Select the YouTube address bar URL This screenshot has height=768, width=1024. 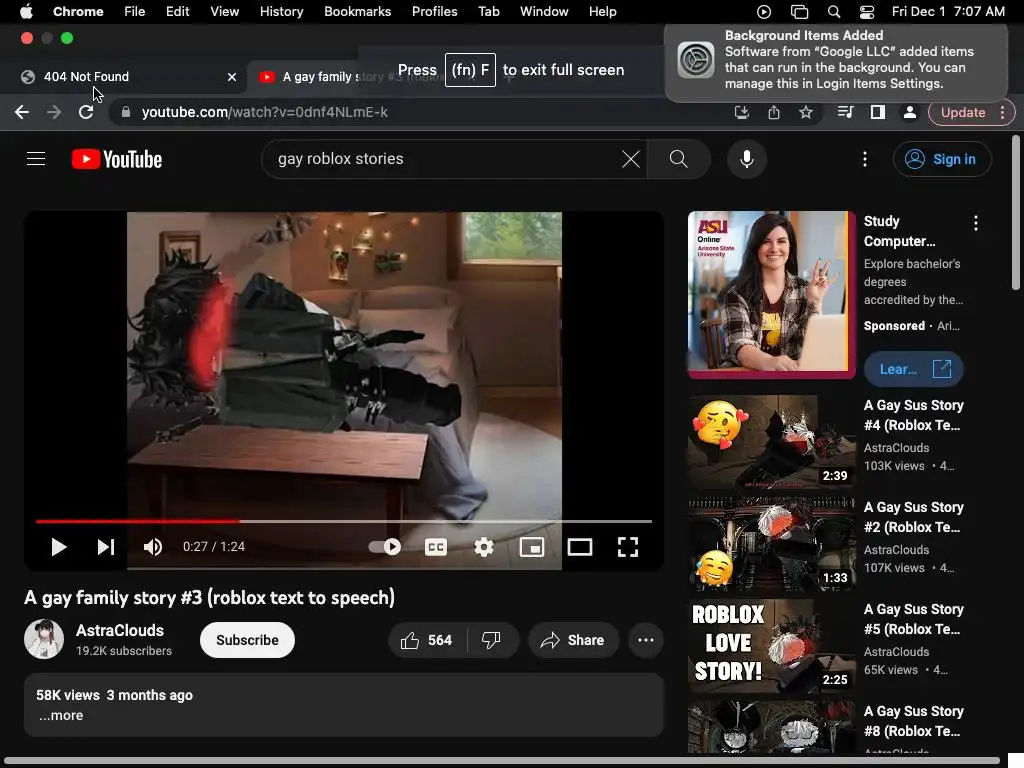click(264, 112)
